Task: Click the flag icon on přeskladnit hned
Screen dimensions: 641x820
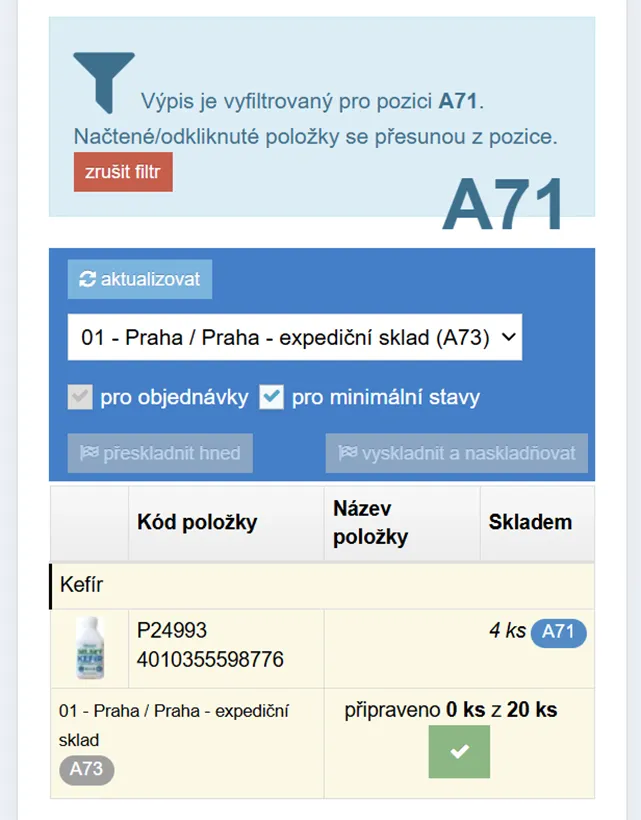Action: tap(89, 452)
